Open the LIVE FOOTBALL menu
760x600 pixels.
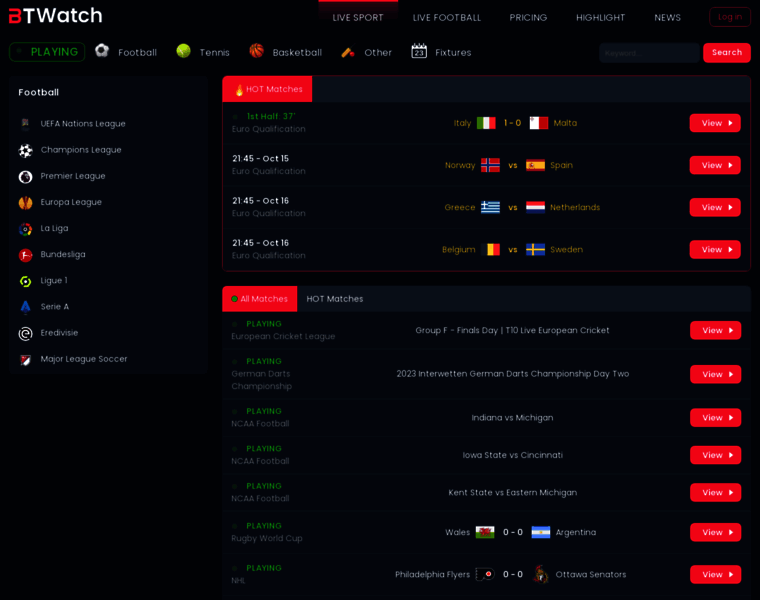point(446,17)
